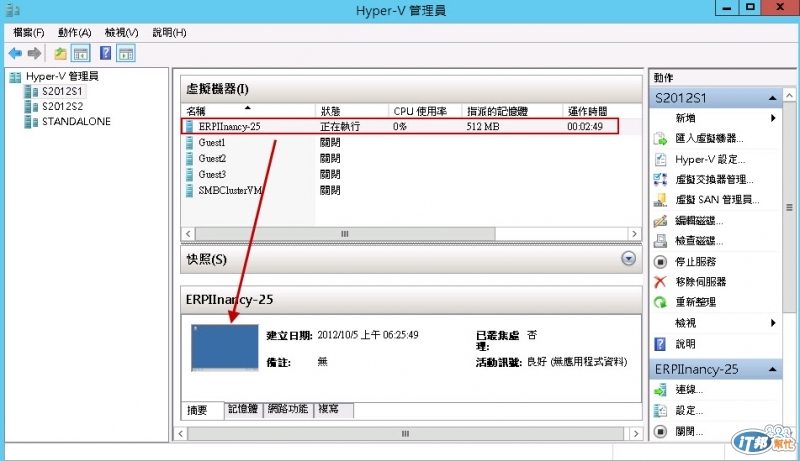Viewport: 800px width, 461px height.
Task: Click the 虛擬交換器管理 action link text
Action: click(x=714, y=180)
